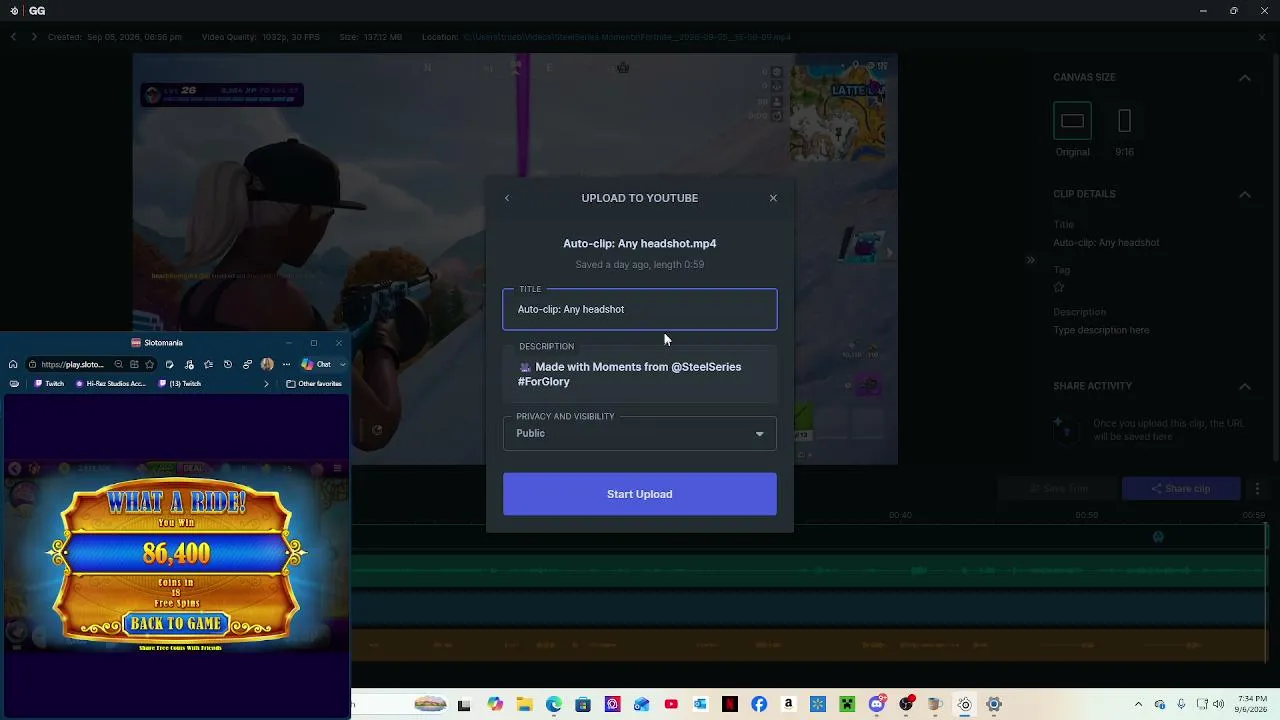The height and width of the screenshot is (720, 1280).
Task: Open the Other favorites folder
Action: 314,384
